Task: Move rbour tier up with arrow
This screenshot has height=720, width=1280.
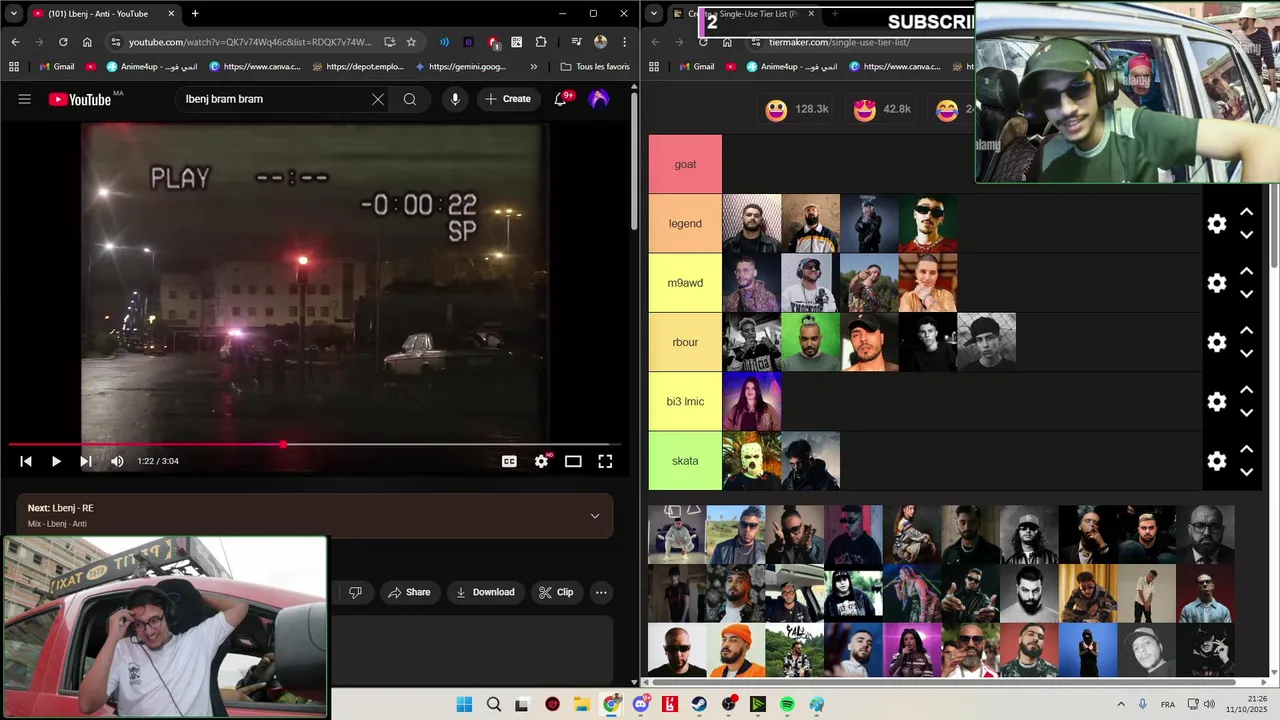Action: (1247, 330)
